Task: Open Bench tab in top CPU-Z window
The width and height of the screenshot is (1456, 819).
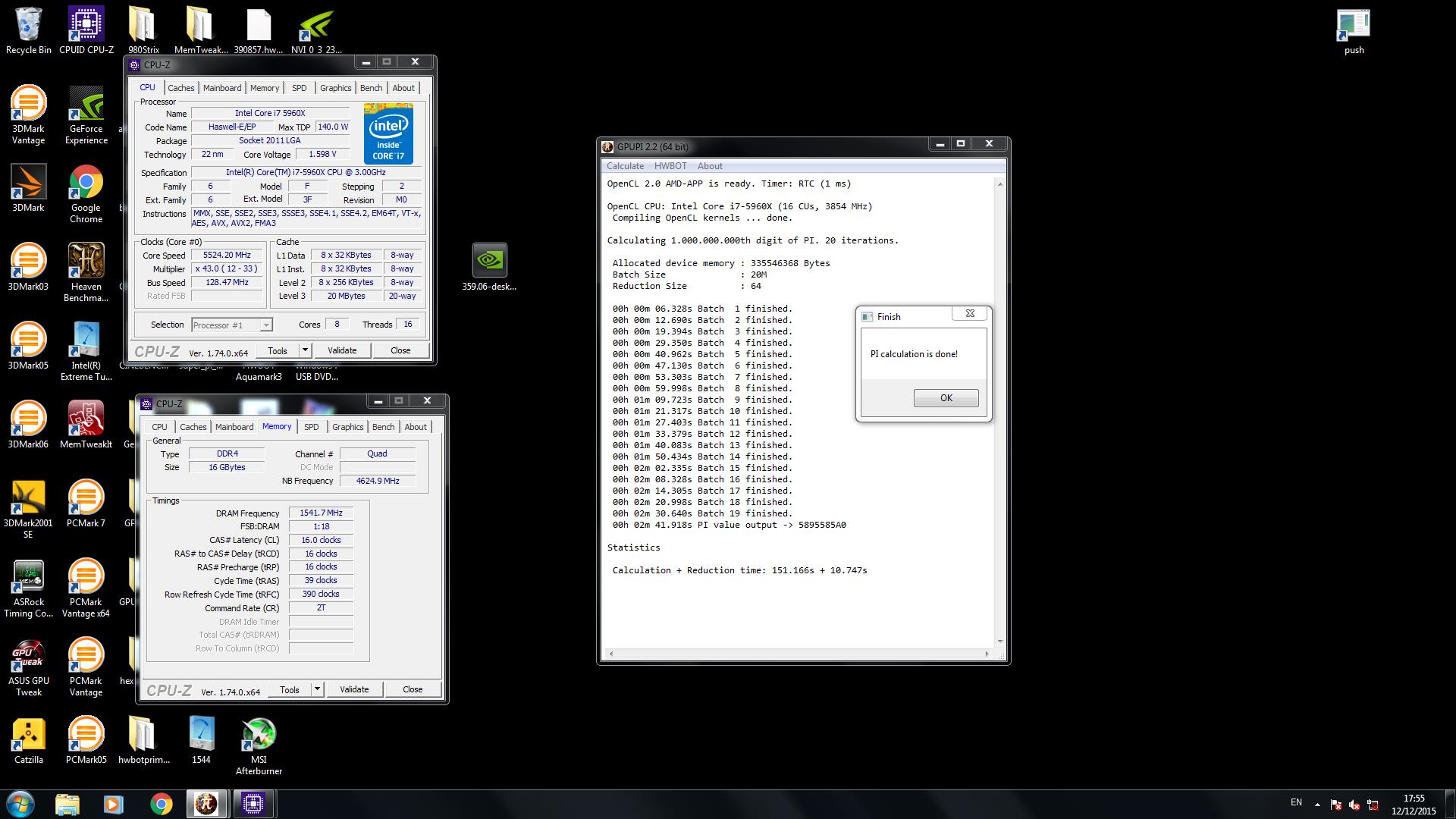Action: (x=371, y=88)
